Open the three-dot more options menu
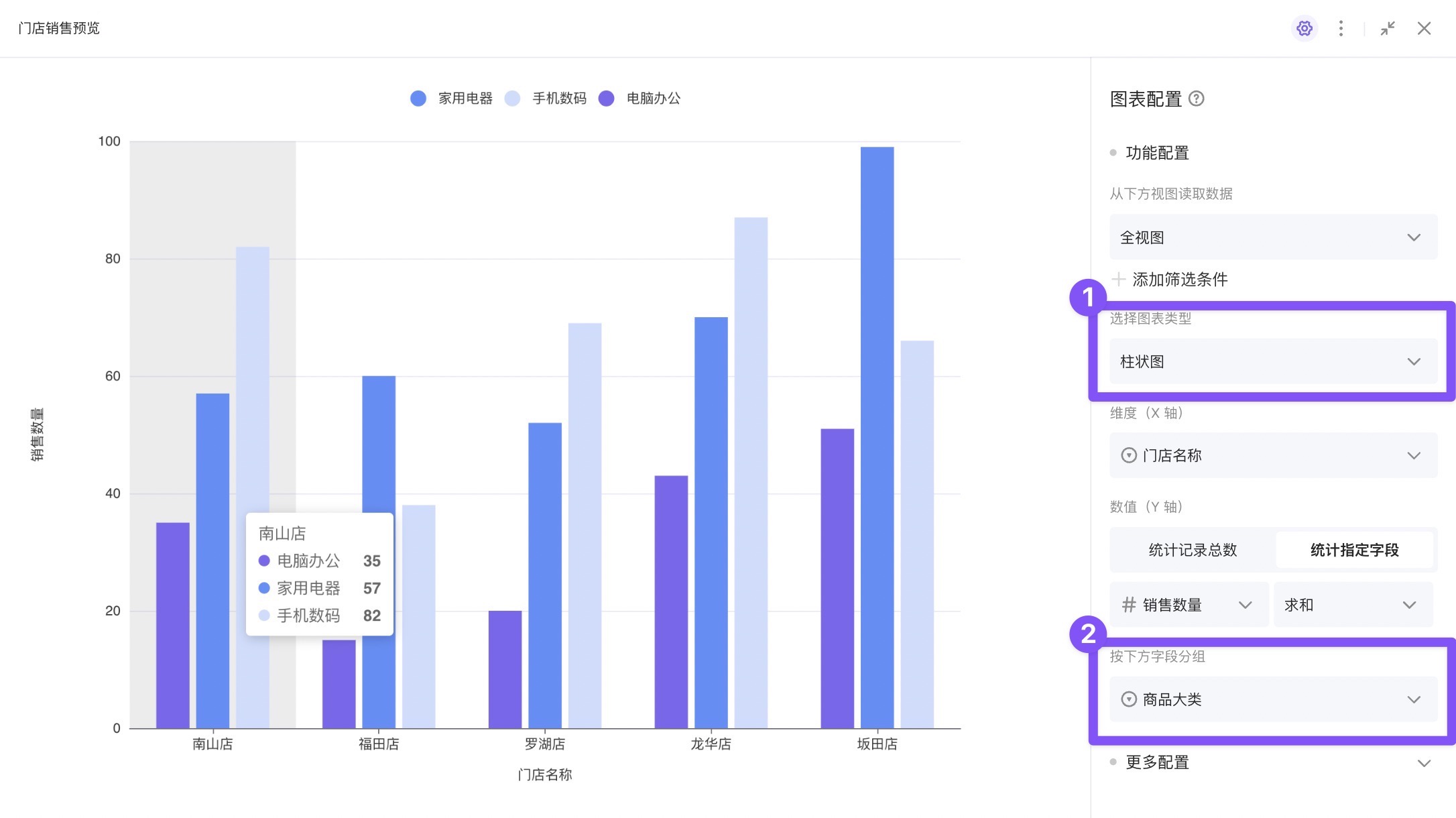This screenshot has height=818, width=1456. [x=1341, y=28]
